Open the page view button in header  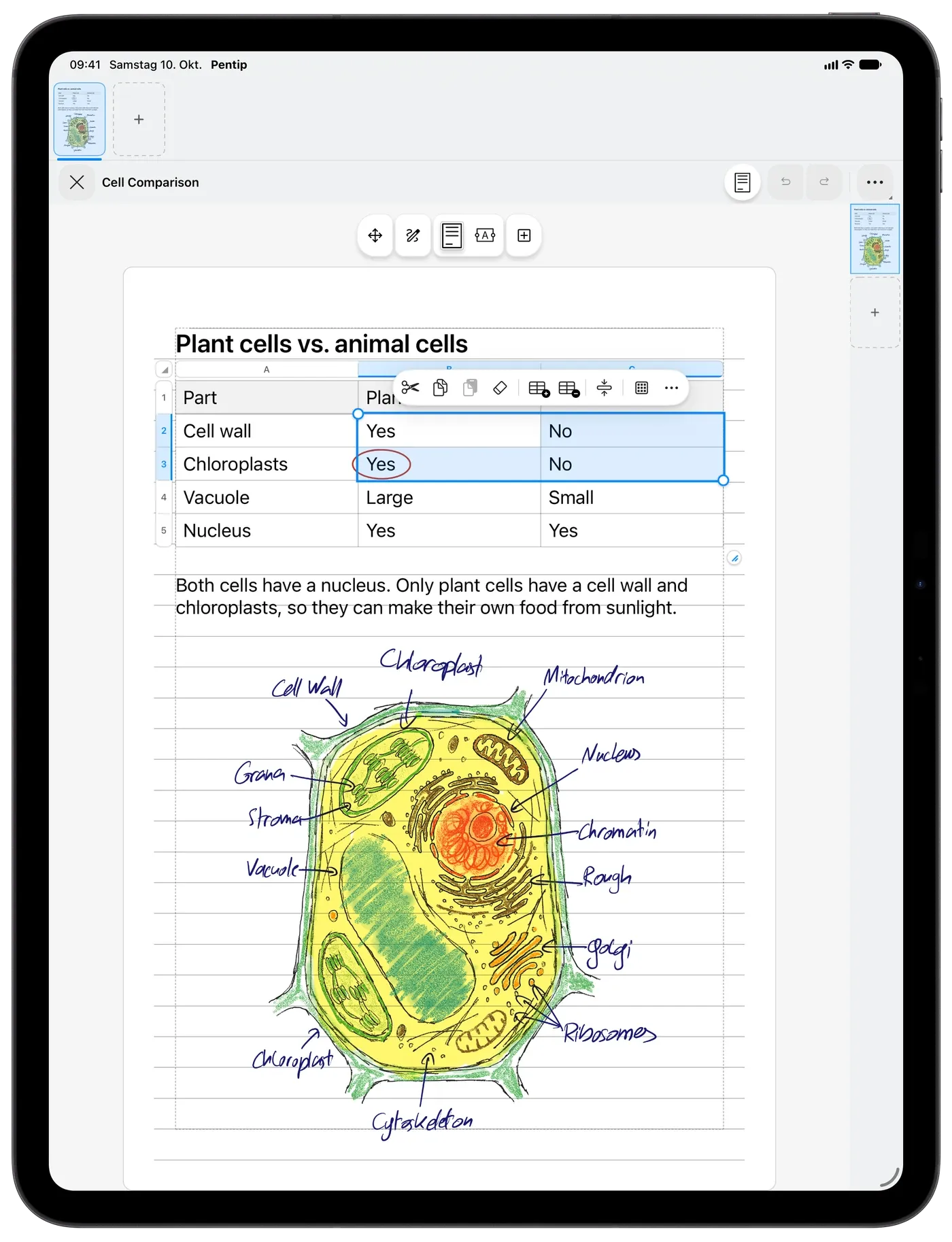pyautogui.click(x=743, y=182)
